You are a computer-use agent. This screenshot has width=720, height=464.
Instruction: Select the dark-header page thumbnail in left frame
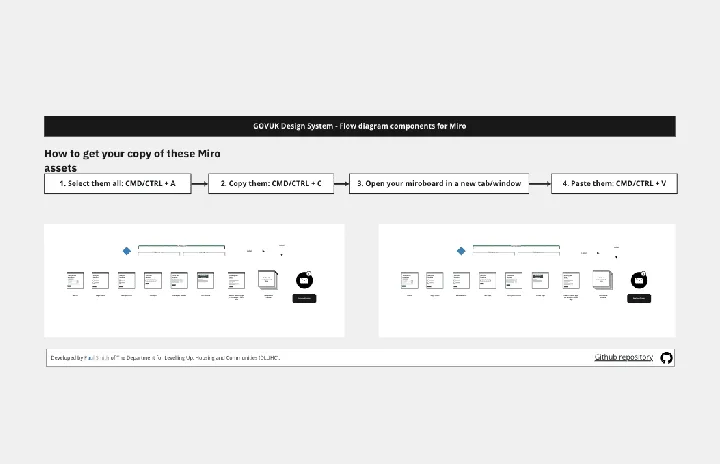coord(206,280)
